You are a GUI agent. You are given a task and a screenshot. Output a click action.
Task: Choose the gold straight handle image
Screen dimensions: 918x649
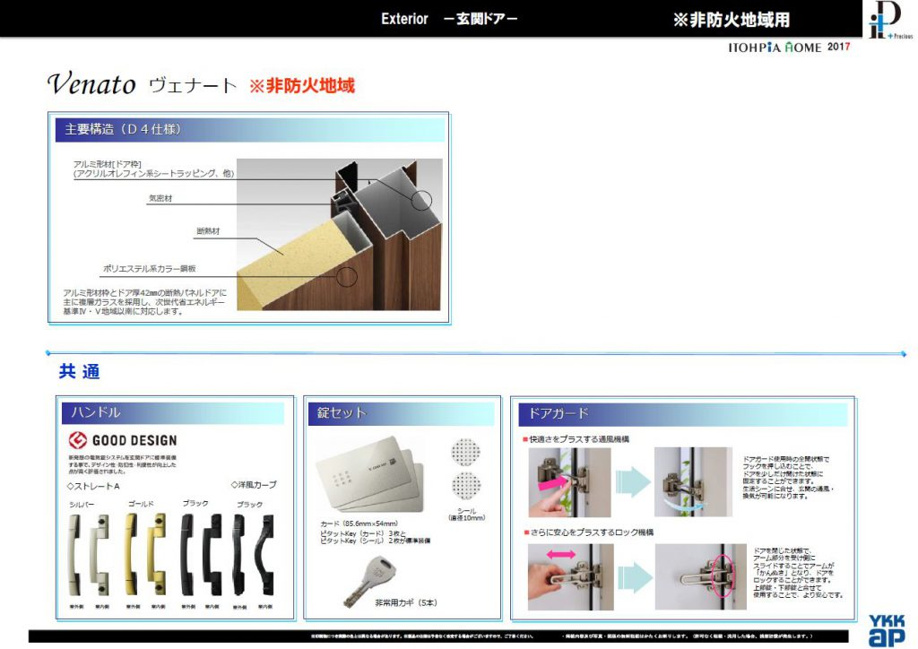pos(146,554)
